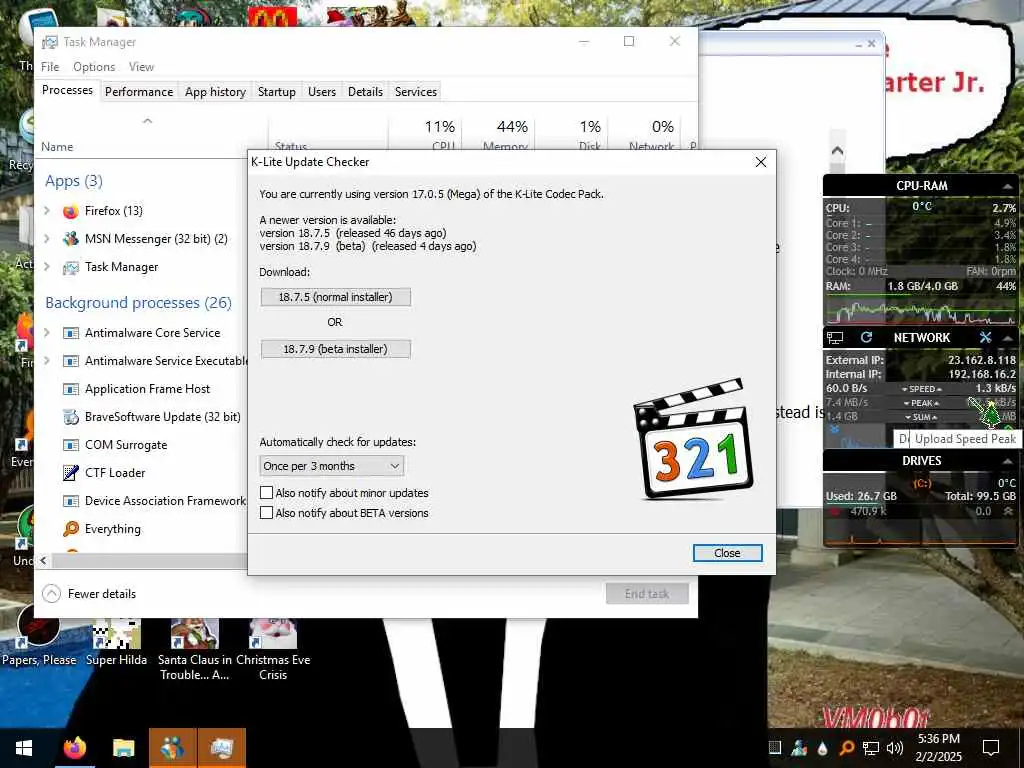This screenshot has width=1024, height=768.
Task: Click the BraveSoftware Update process icon
Action: point(71,417)
